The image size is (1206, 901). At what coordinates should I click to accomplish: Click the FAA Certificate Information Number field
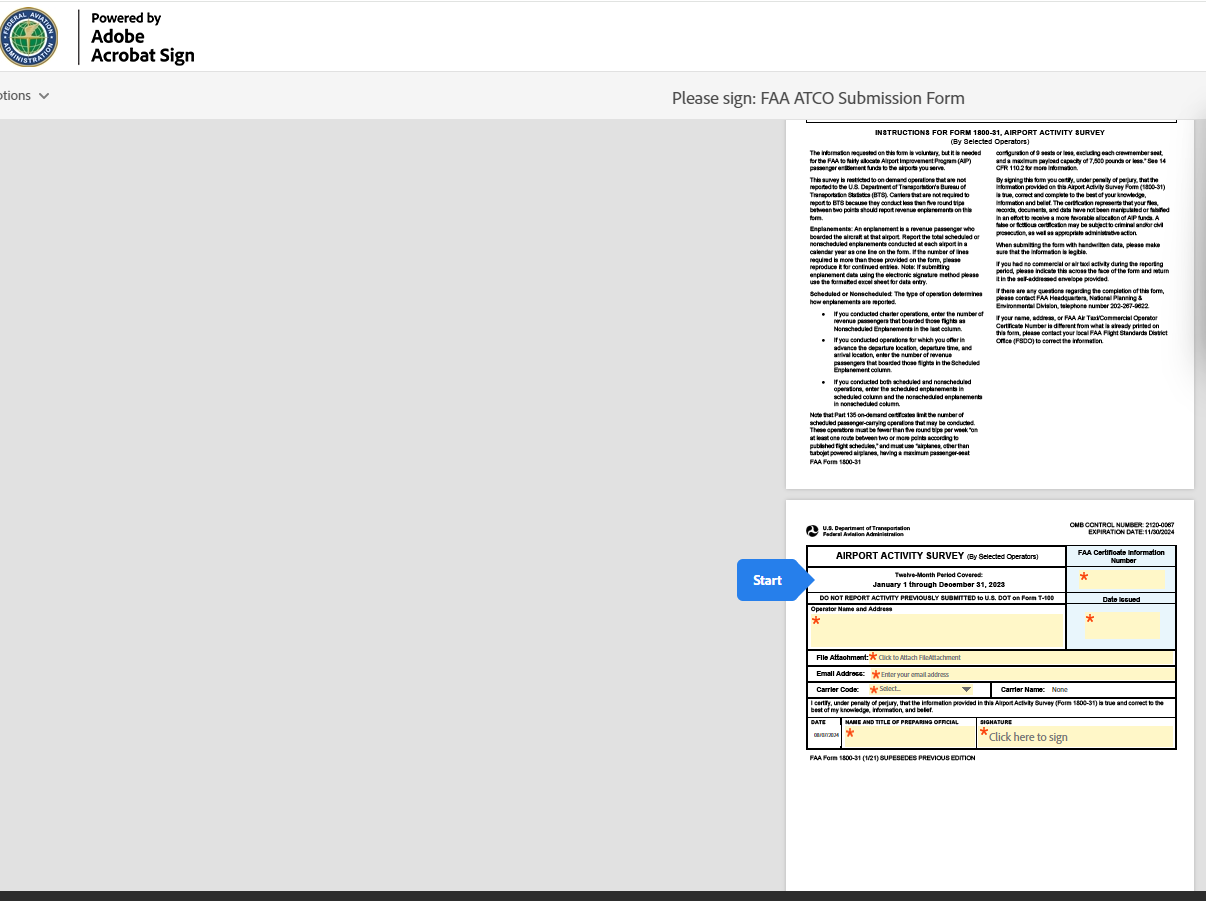point(1121,579)
